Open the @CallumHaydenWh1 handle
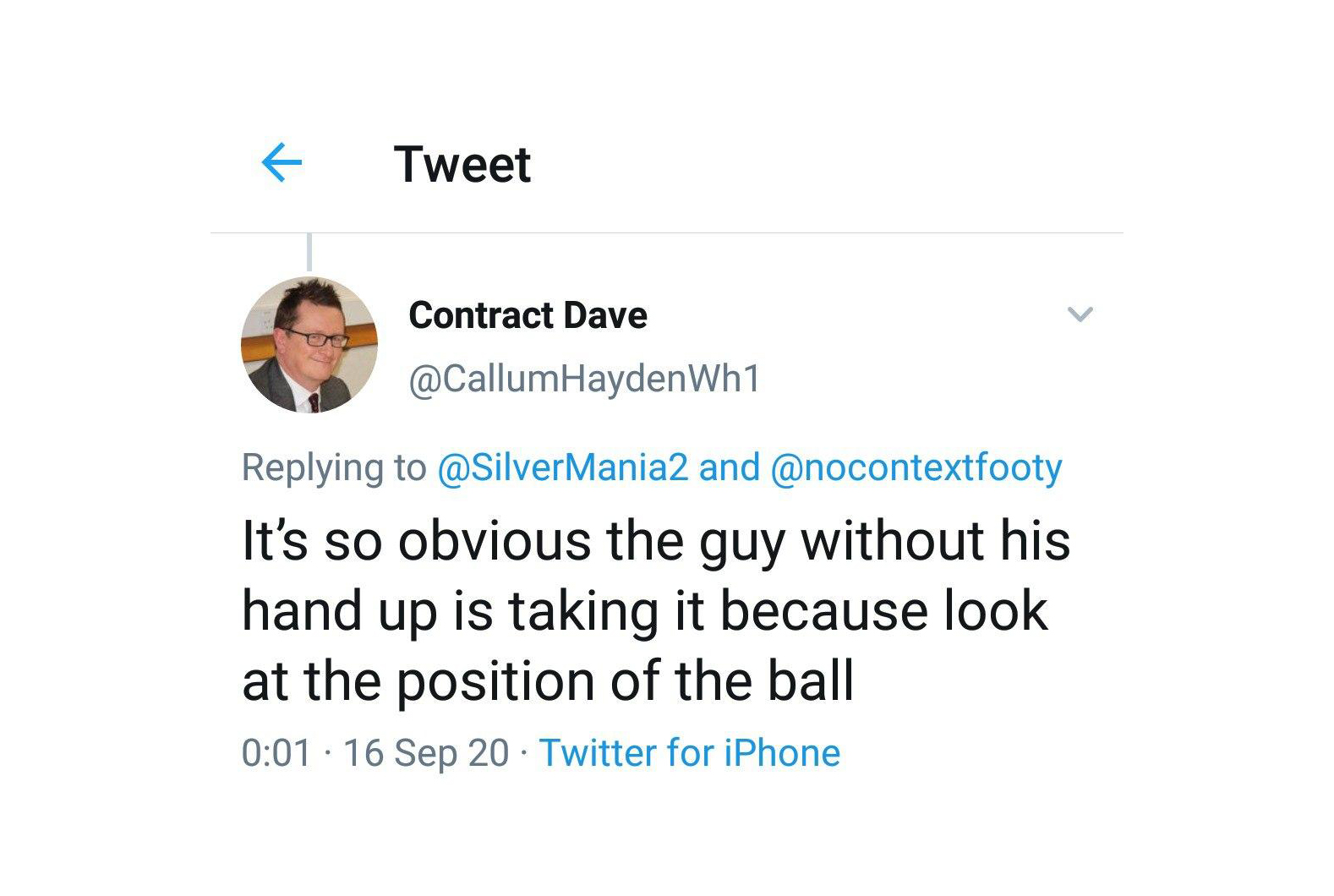This screenshot has height=896, width=1334. (x=585, y=379)
